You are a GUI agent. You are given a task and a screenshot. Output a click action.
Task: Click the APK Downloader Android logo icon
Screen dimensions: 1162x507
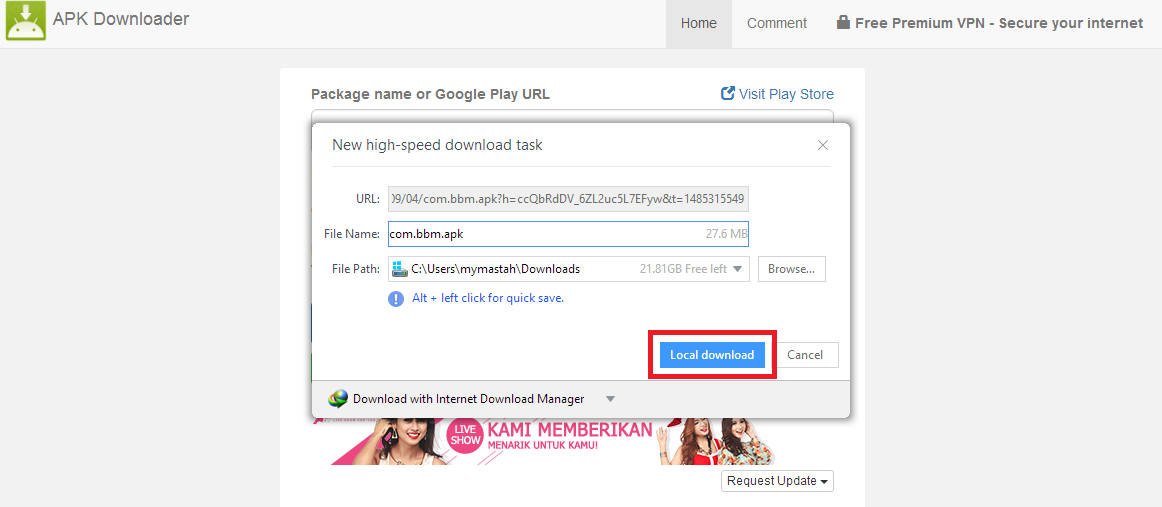(x=26, y=21)
